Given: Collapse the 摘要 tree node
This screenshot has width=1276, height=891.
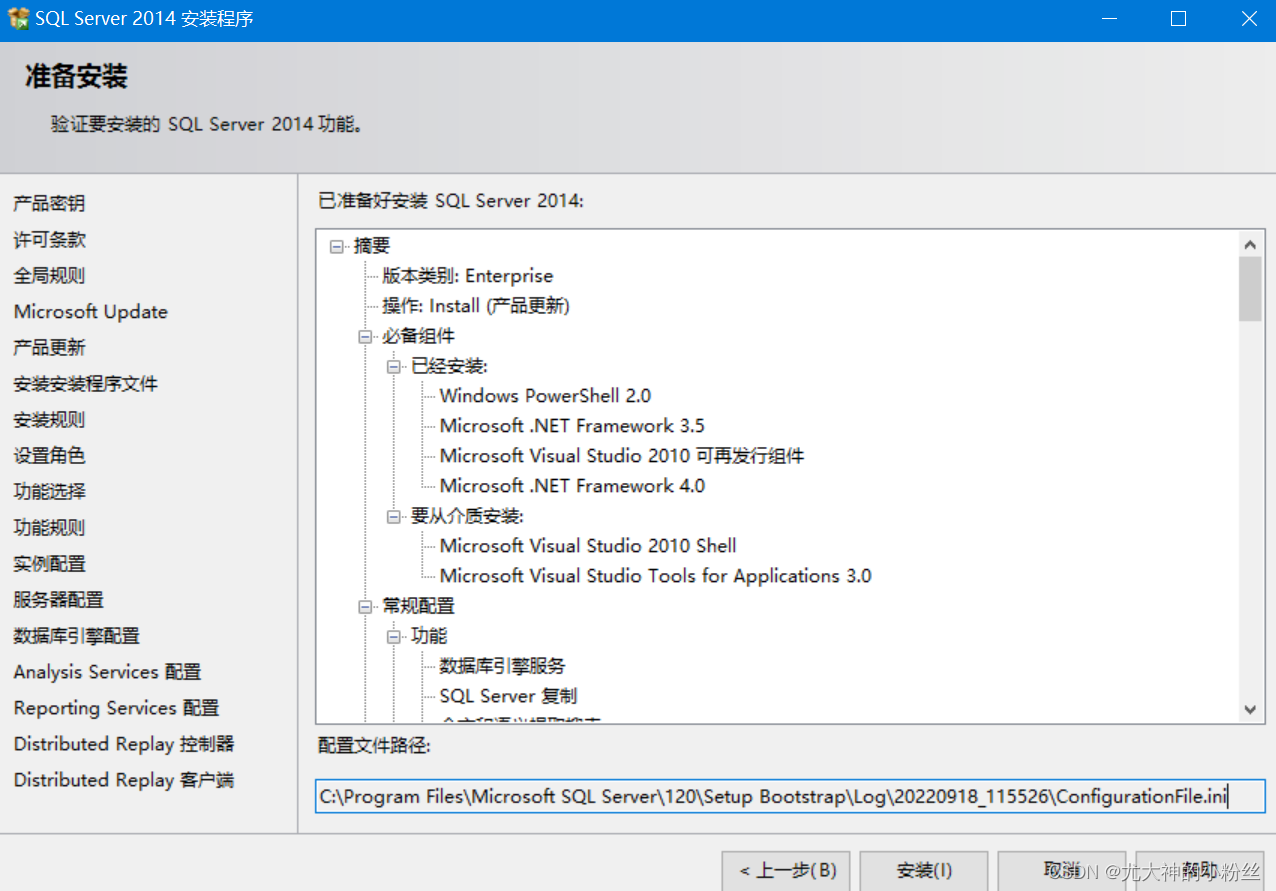Looking at the screenshot, I should click(337, 245).
